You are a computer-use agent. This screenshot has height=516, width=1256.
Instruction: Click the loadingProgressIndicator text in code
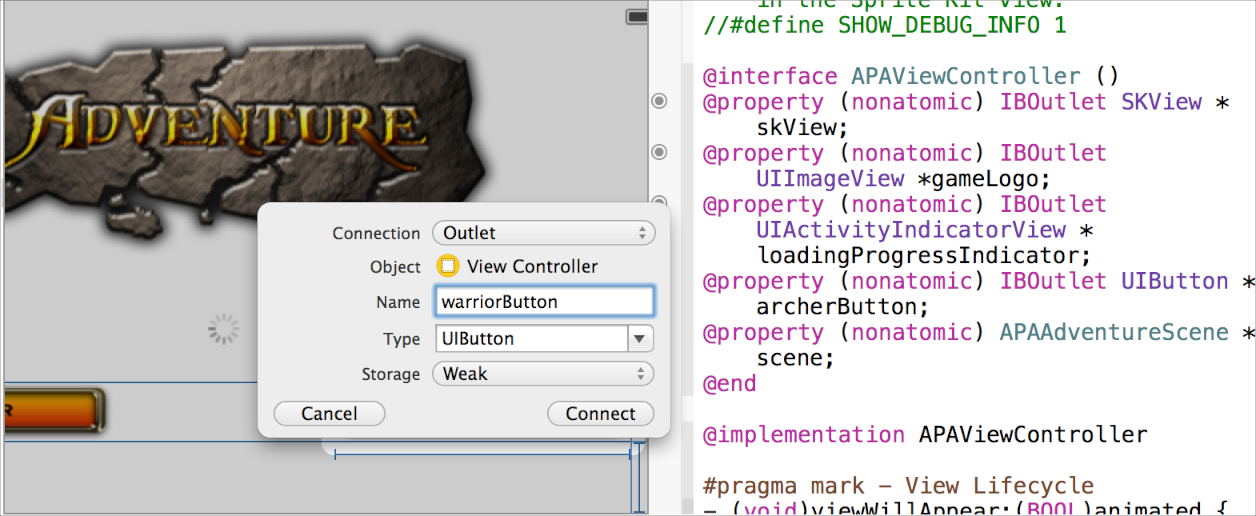pyautogui.click(x=922, y=256)
